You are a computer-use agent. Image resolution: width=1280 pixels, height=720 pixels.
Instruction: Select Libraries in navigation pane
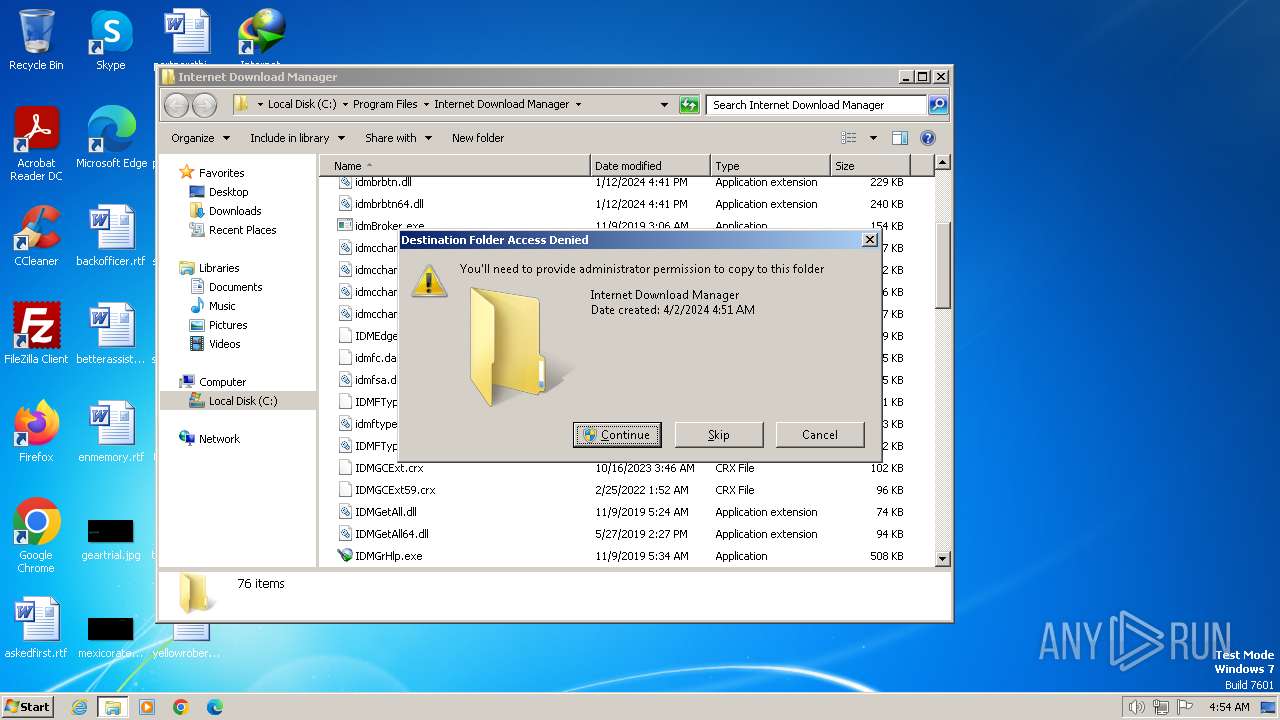pyautogui.click(x=219, y=268)
